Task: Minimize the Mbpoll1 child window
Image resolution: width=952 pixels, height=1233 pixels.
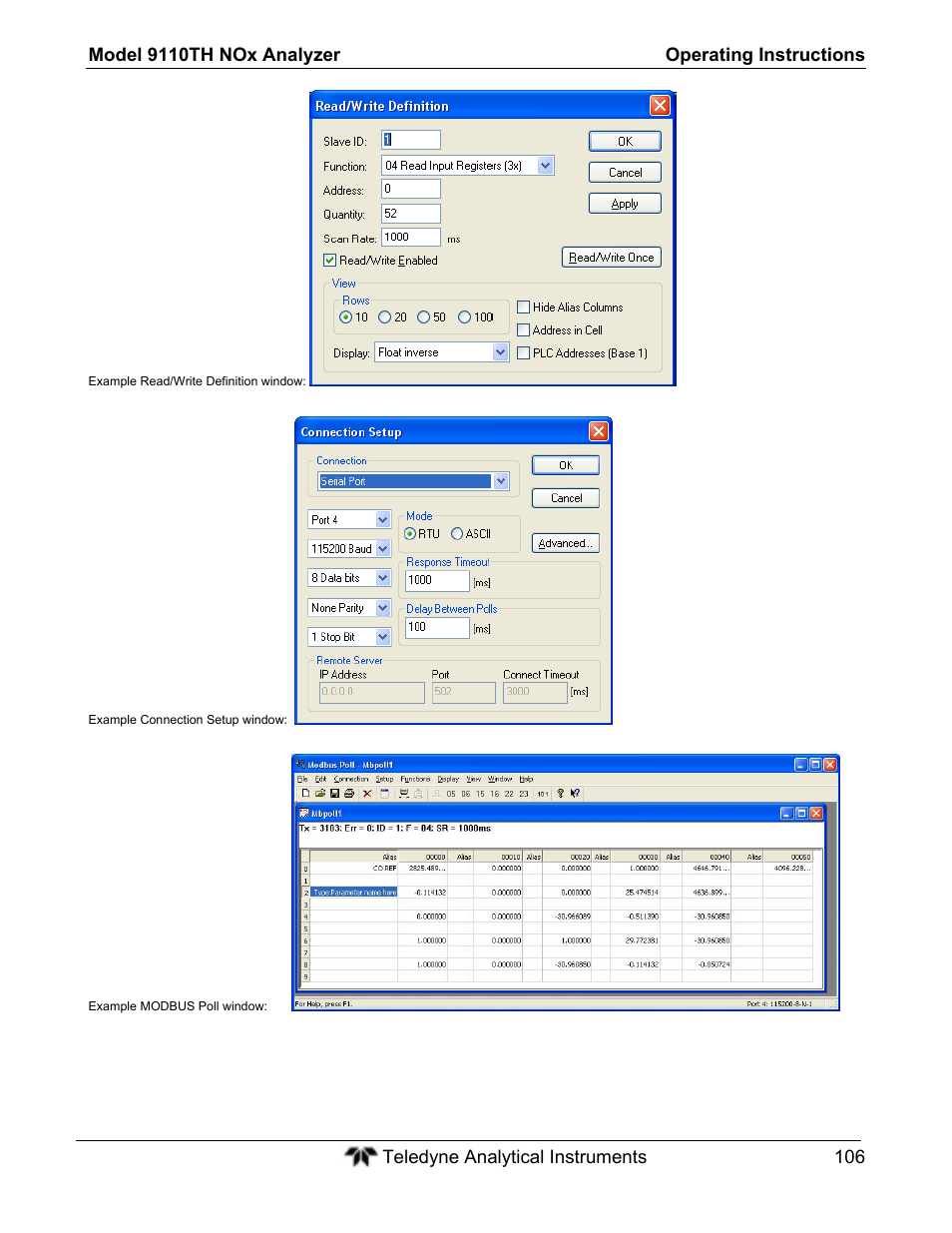Action: [x=786, y=813]
